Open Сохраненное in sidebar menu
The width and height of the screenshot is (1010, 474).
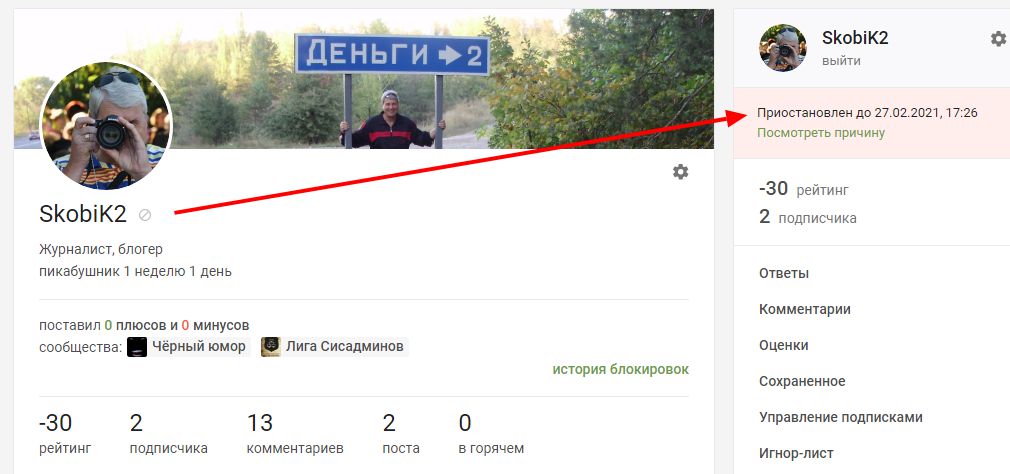click(802, 381)
